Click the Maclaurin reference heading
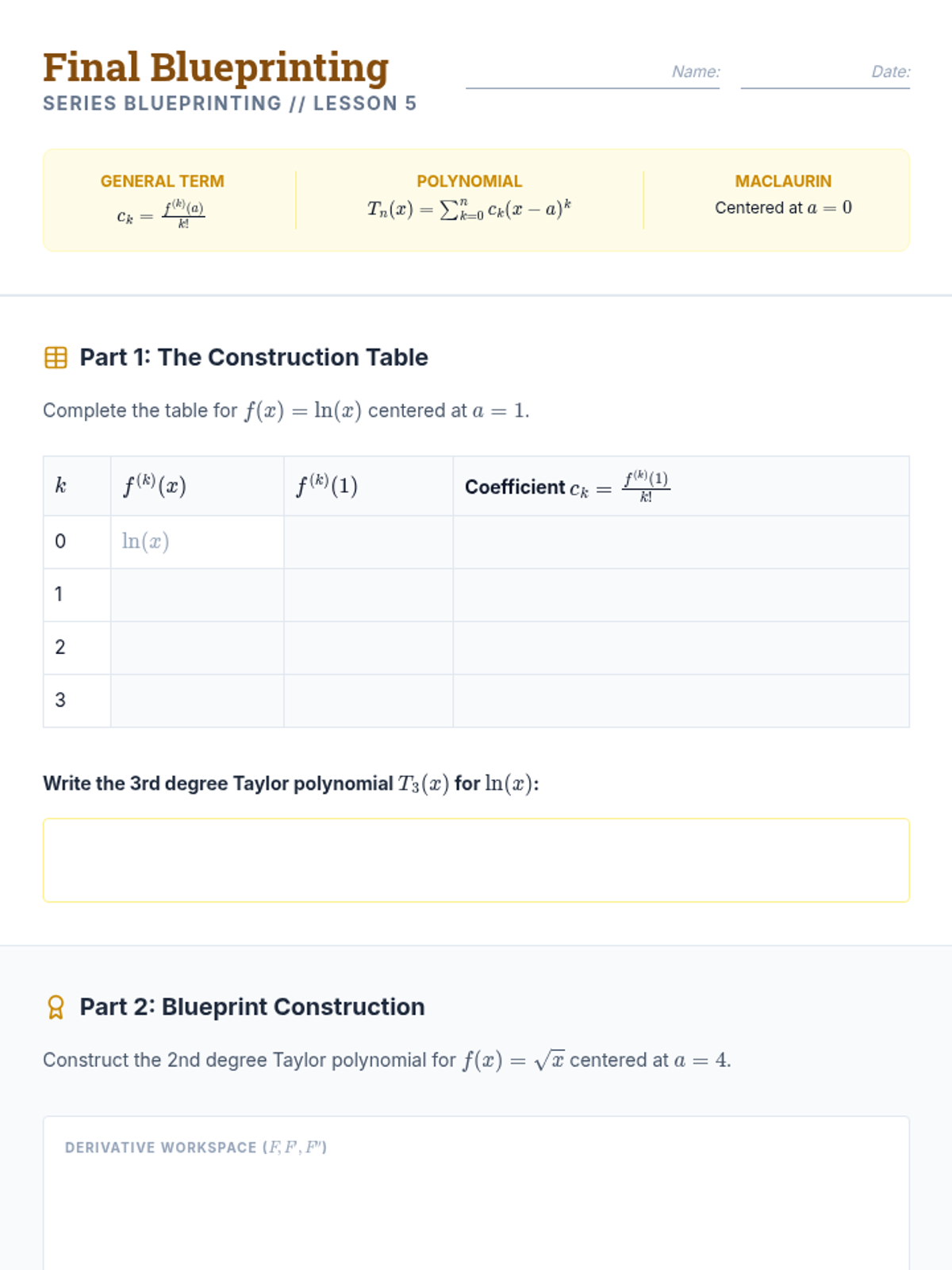The image size is (952, 1270). (x=783, y=182)
